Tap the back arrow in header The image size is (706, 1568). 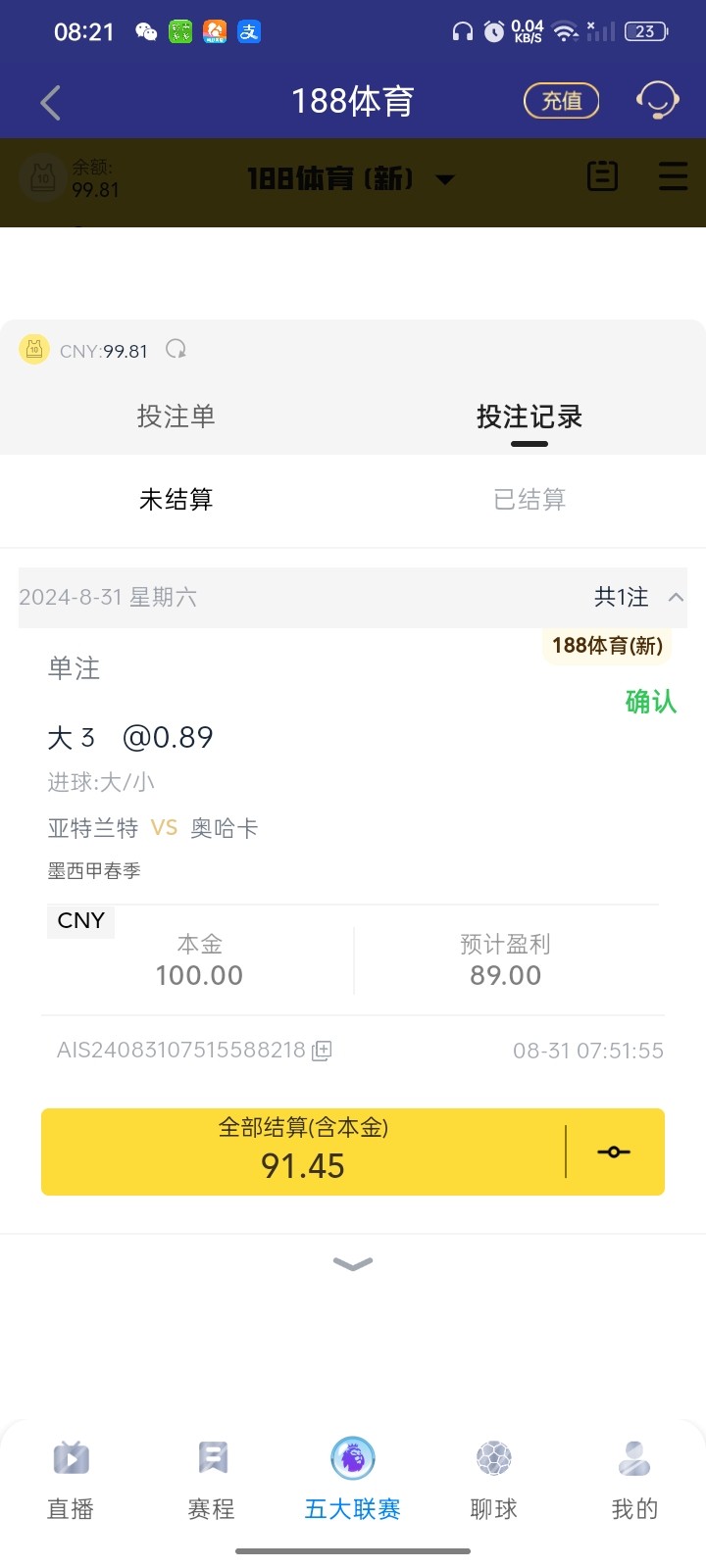coord(51,102)
